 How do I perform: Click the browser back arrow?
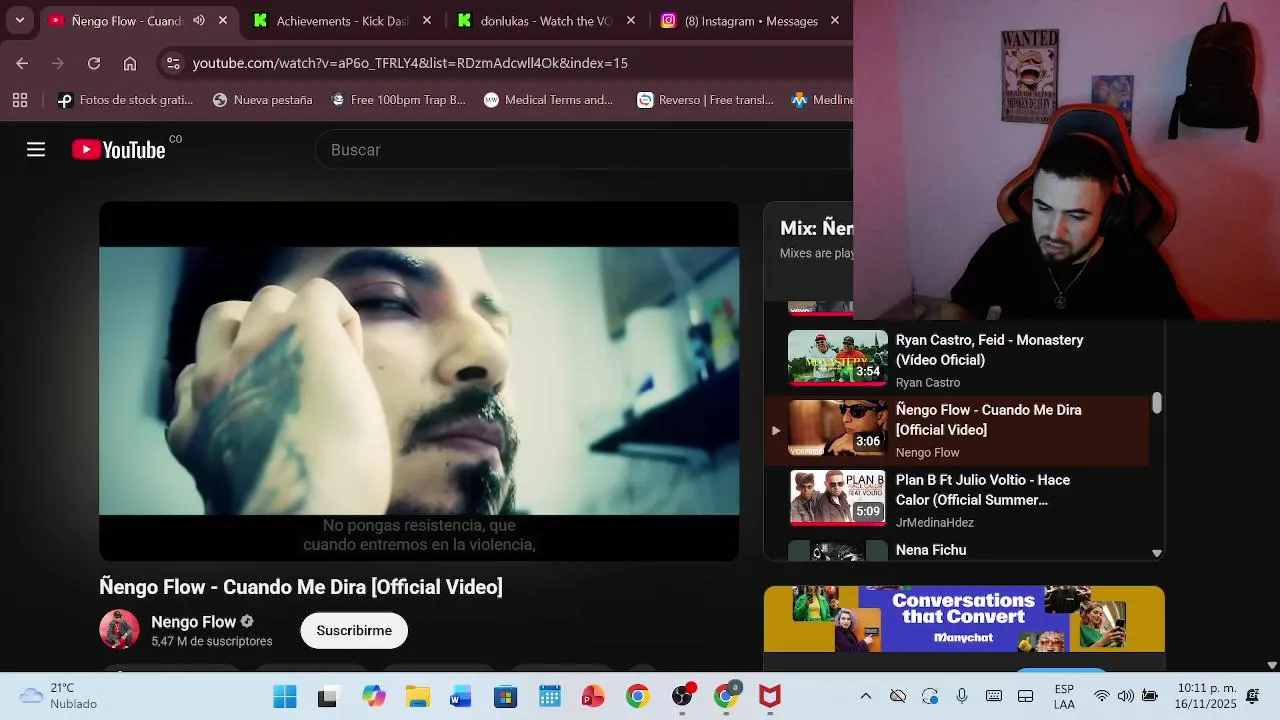[x=22, y=63]
